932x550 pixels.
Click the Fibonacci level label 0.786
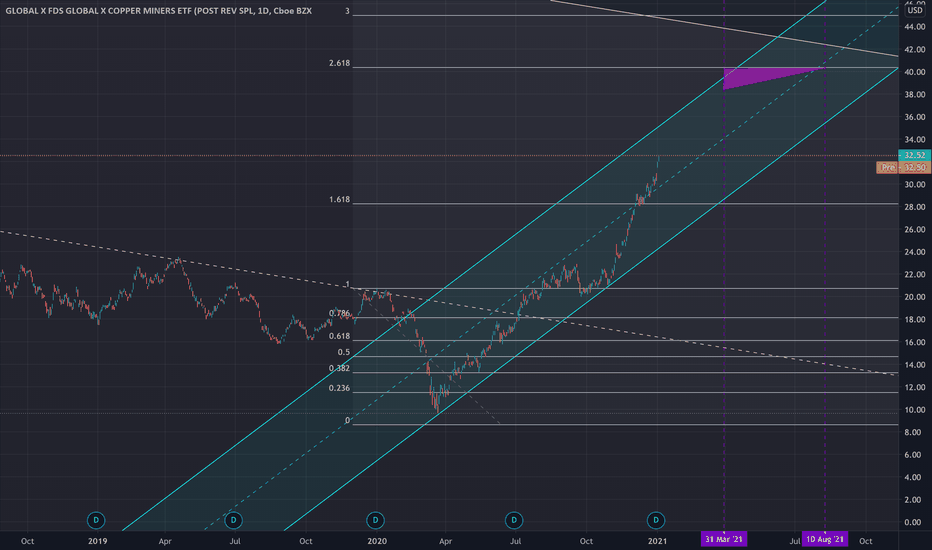click(x=339, y=313)
